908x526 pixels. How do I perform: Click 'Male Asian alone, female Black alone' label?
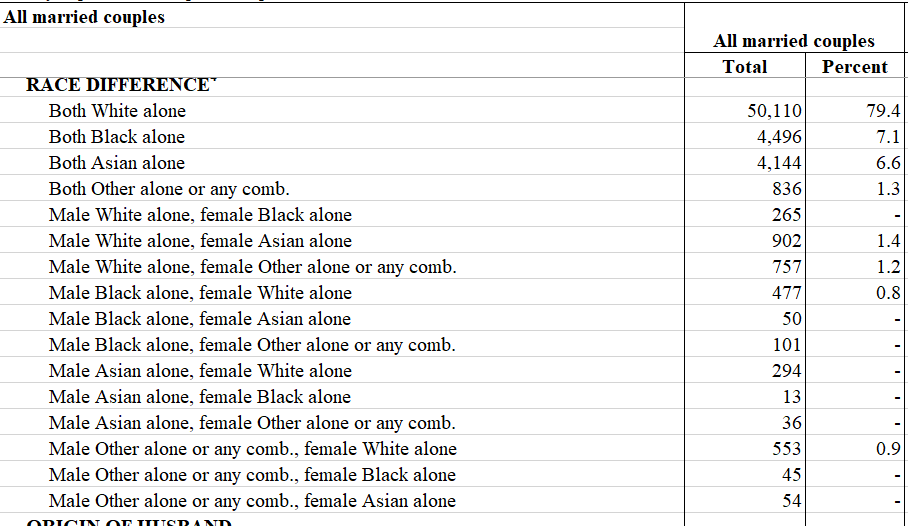[x=200, y=397]
